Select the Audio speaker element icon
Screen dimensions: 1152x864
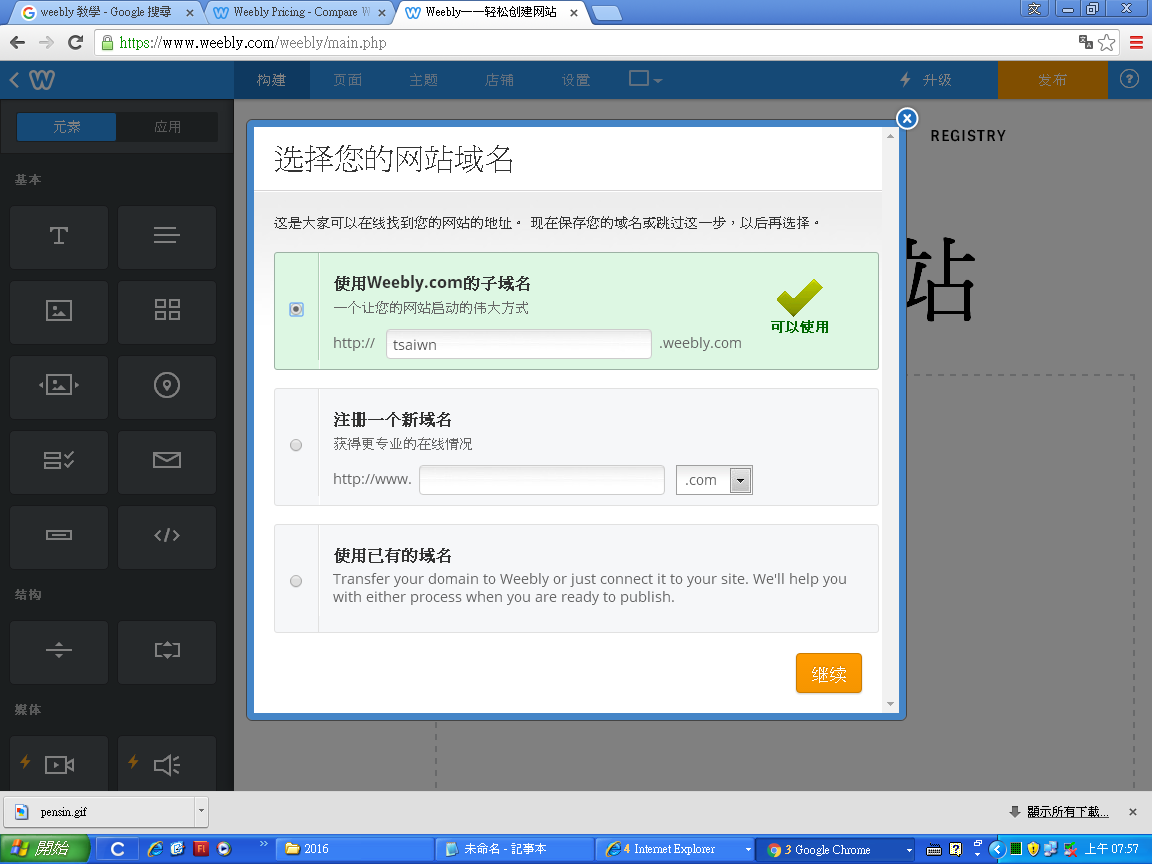click(x=167, y=764)
